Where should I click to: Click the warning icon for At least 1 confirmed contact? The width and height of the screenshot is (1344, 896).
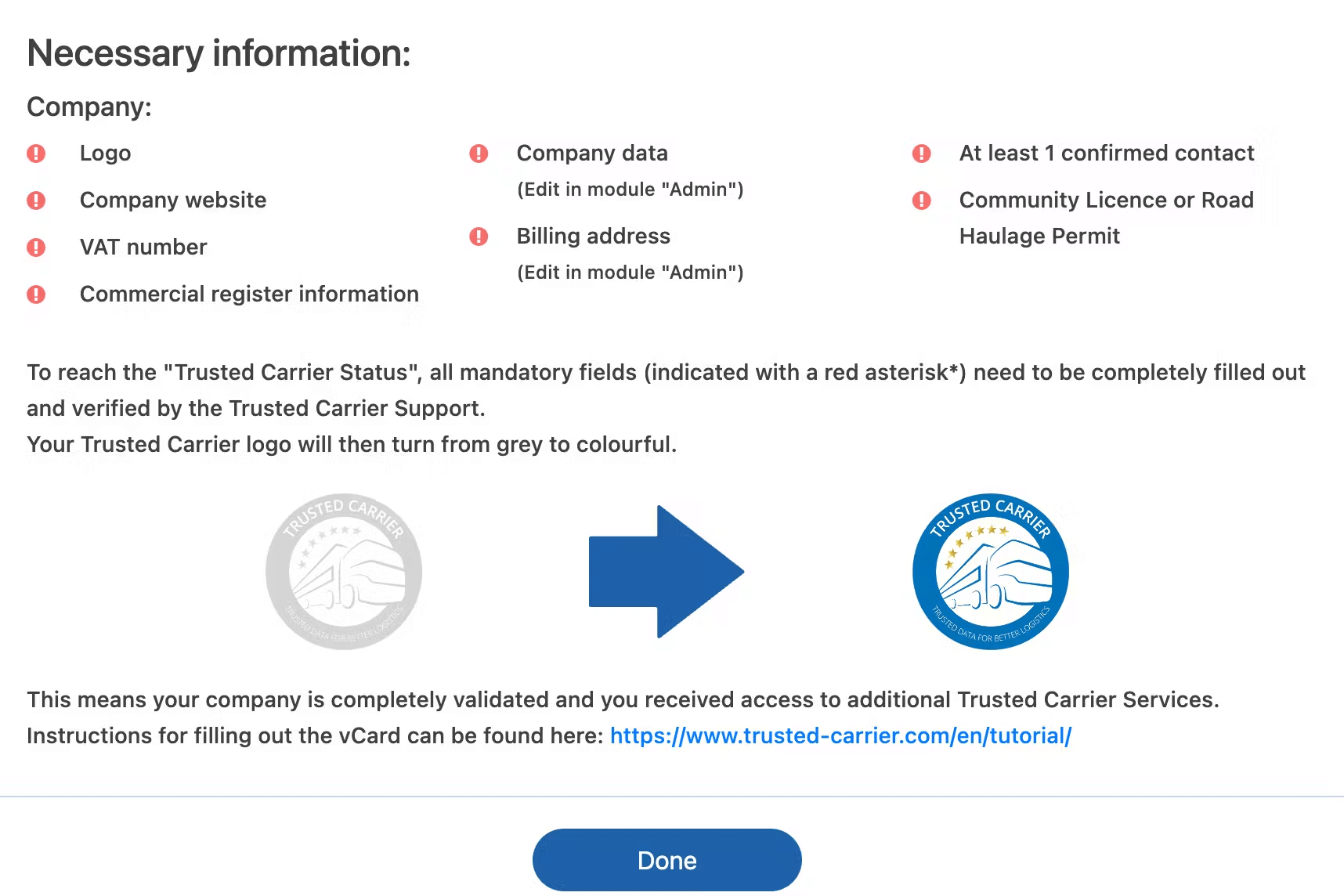tap(922, 154)
